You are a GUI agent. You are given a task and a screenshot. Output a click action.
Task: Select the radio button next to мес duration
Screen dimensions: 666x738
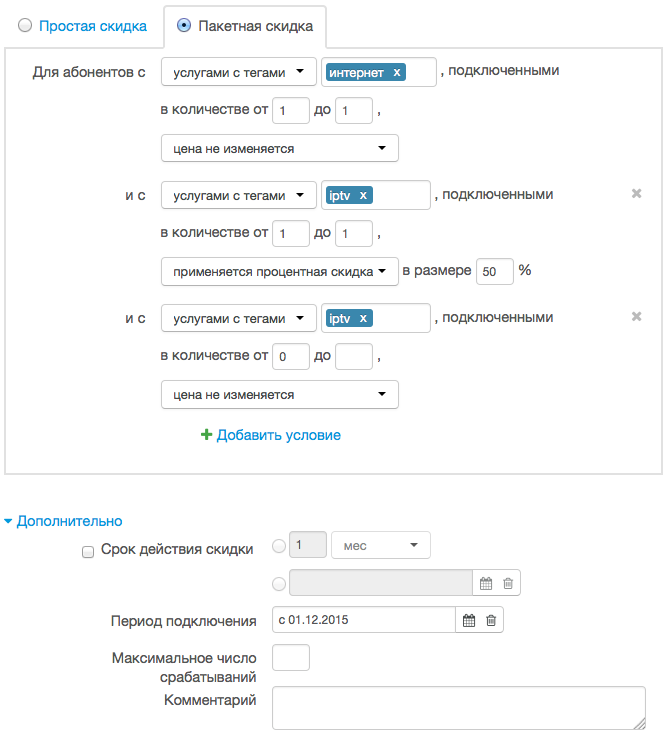(279, 546)
